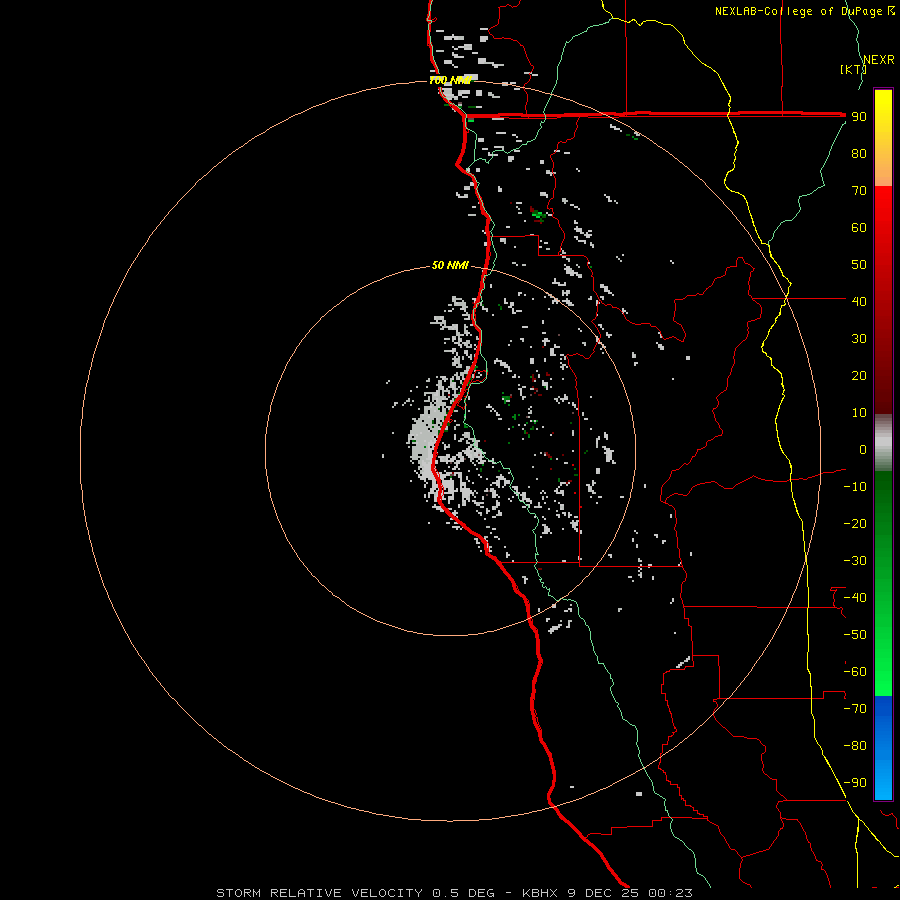Click the [KT] units label above the colorbar
The image size is (900, 900).
pos(853,69)
